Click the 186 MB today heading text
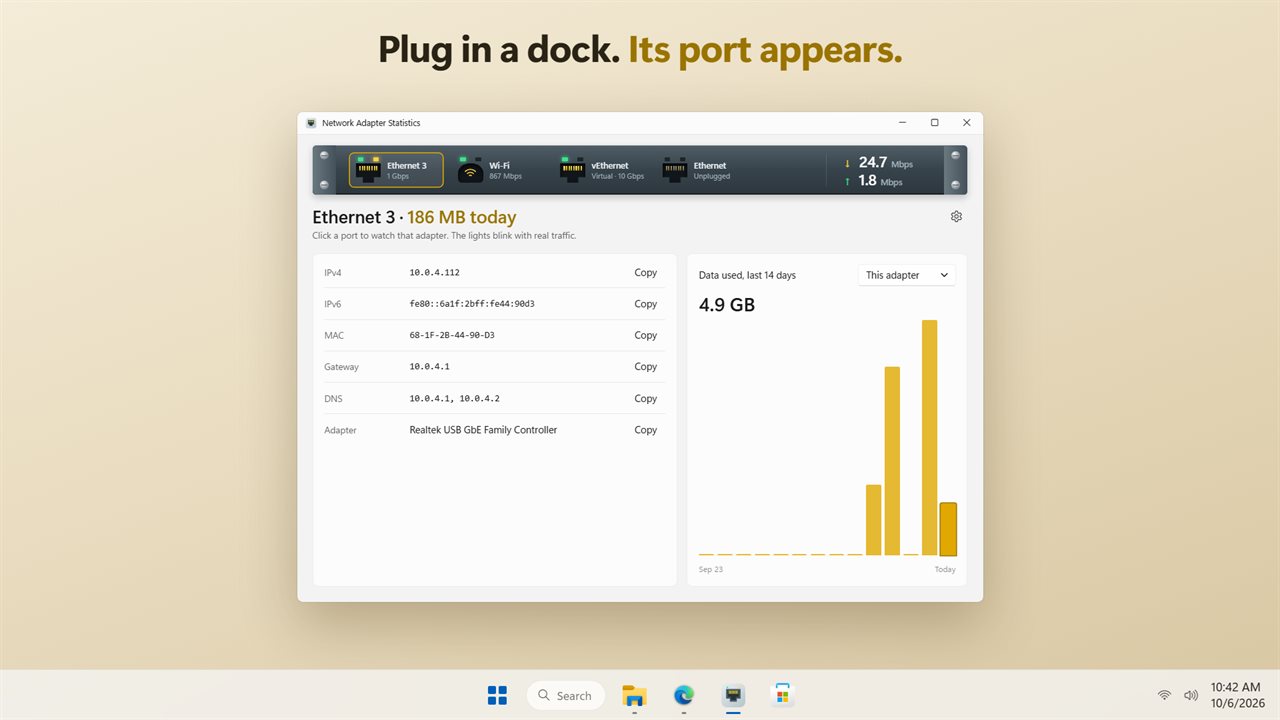 462,217
